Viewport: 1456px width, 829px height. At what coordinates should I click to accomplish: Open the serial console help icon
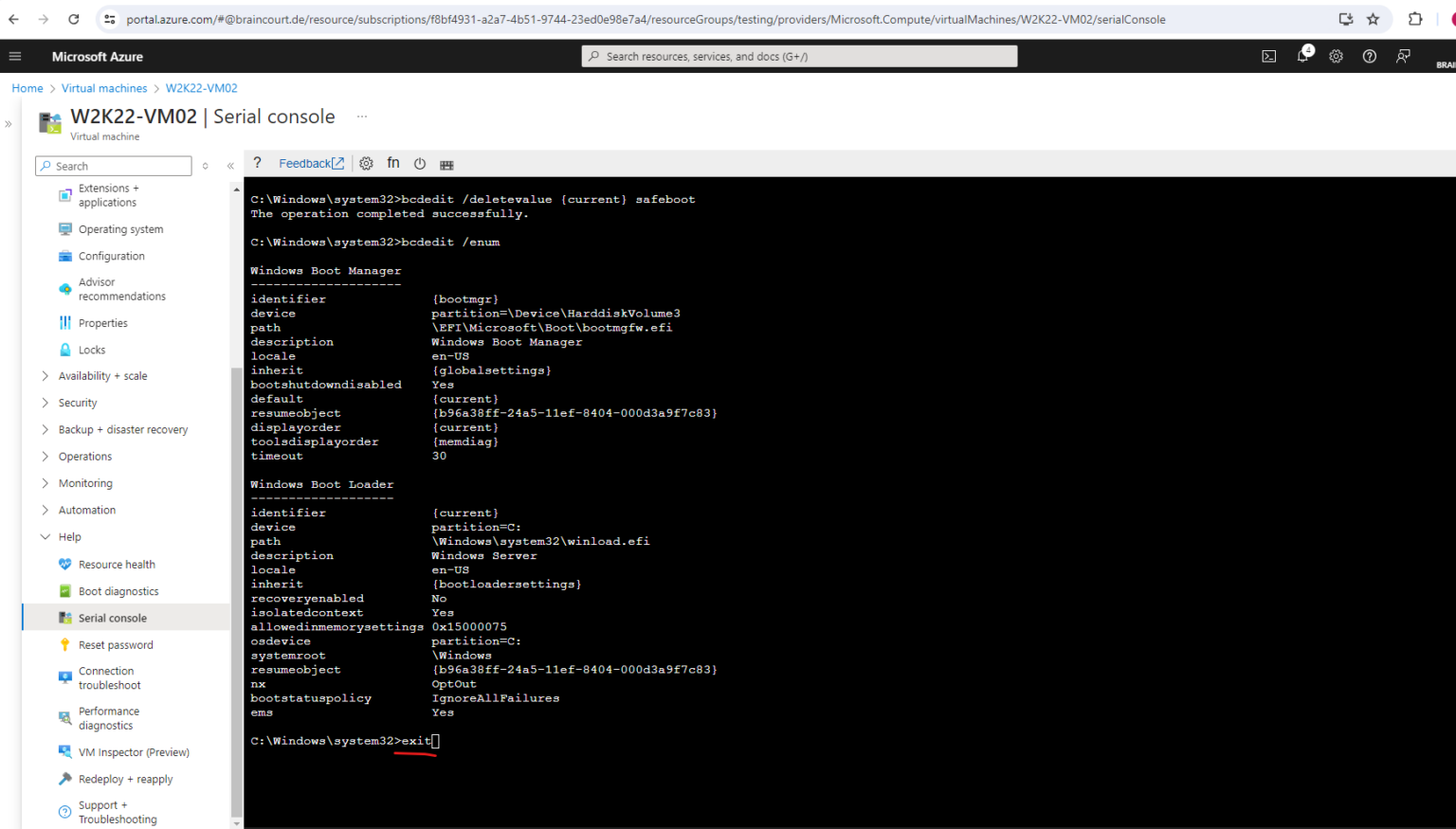pos(257,163)
